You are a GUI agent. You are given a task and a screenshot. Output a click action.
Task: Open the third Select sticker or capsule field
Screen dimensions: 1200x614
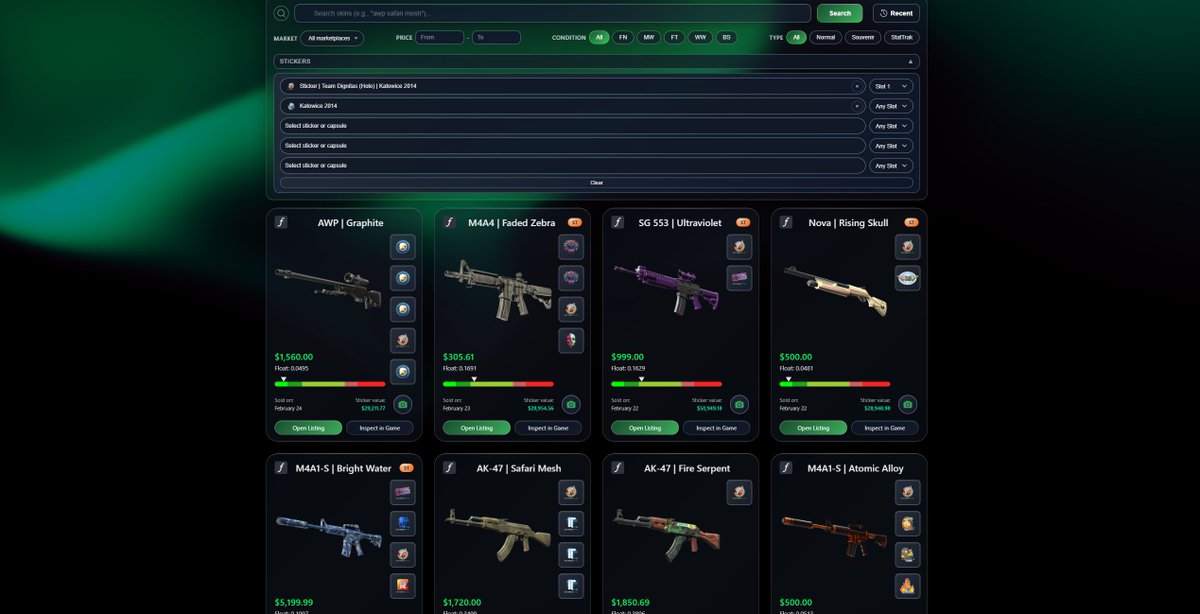pyautogui.click(x=573, y=126)
